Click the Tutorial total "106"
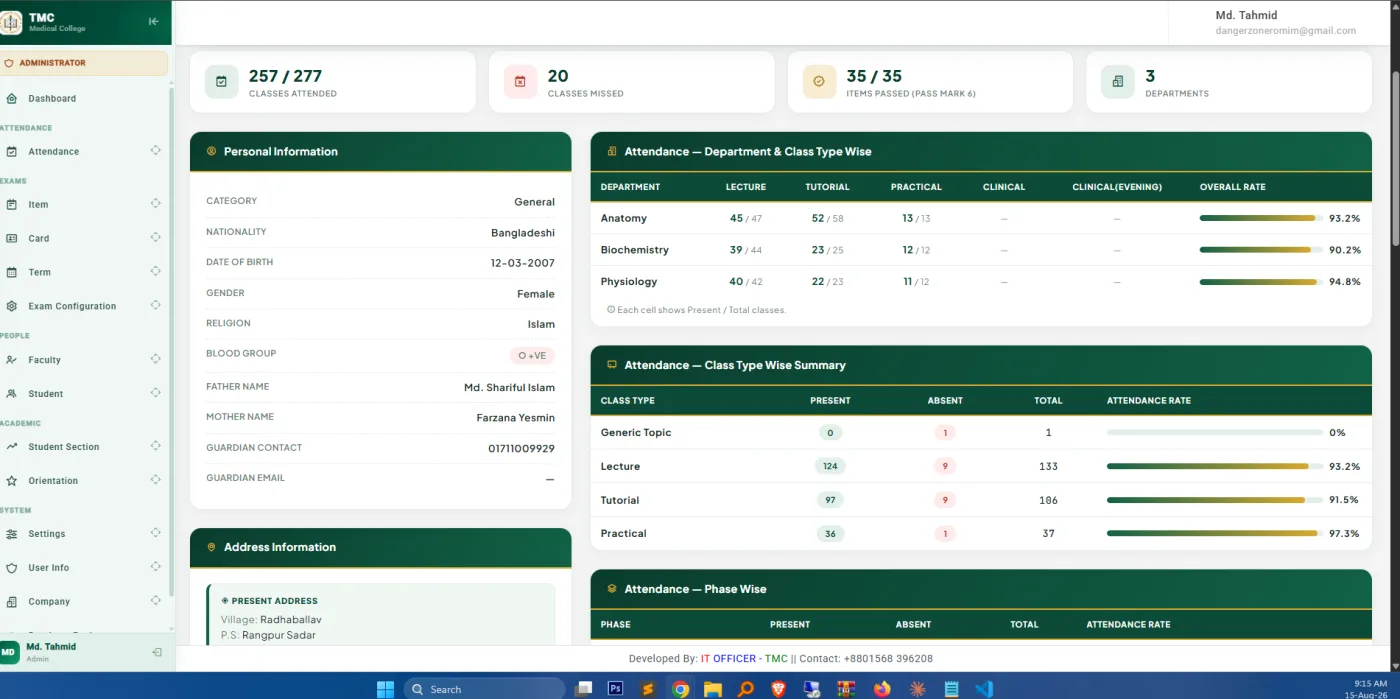 click(1048, 500)
